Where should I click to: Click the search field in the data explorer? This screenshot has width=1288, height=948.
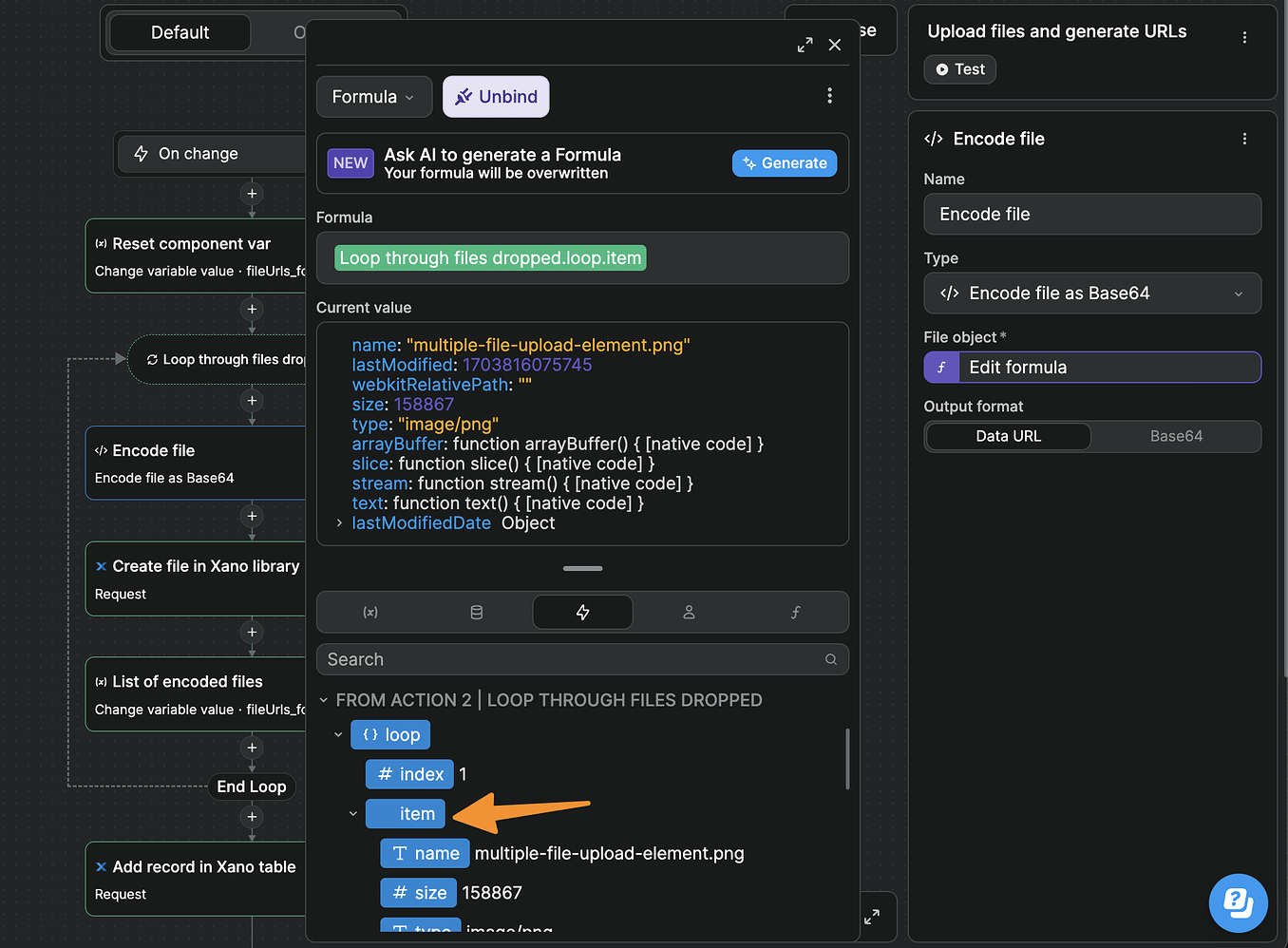coord(582,659)
